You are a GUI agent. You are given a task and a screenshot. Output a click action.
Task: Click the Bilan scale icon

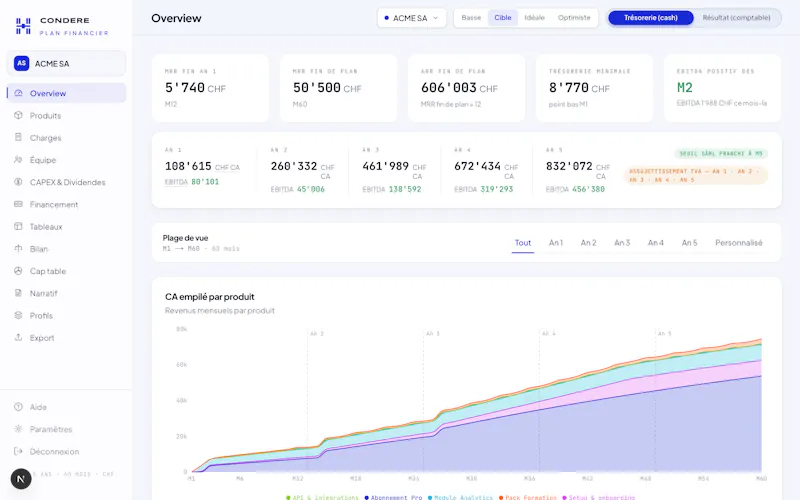point(18,248)
